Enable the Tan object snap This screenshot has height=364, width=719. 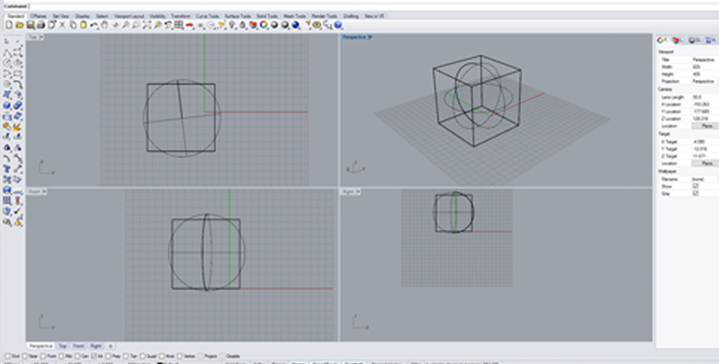point(126,356)
